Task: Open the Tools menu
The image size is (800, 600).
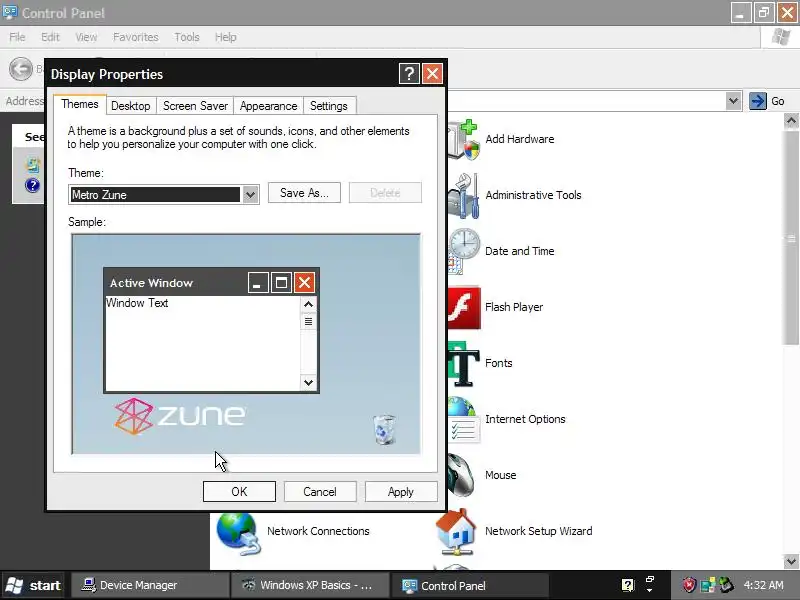Action: 187,37
